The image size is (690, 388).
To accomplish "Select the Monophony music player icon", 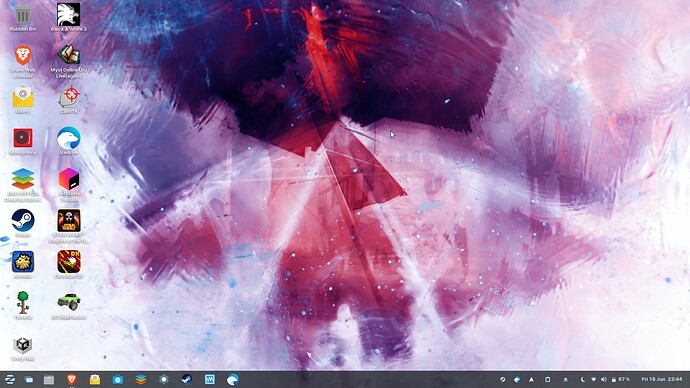I will tap(23, 141).
